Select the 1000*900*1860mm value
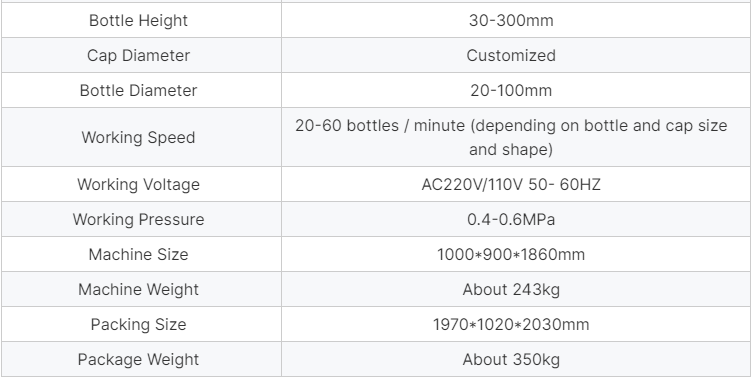Image resolution: width=751 pixels, height=377 pixels. coord(511,254)
